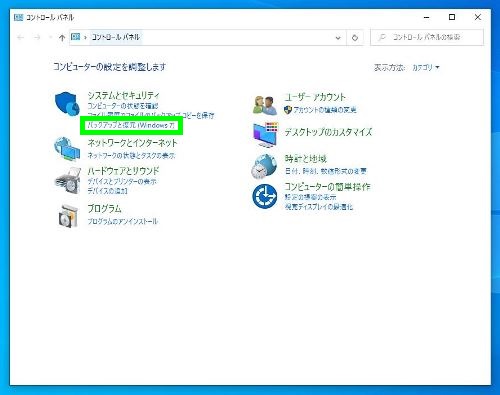Open 時計と地域 category
Image resolution: width=500 pixels, height=395 pixels.
[x=305, y=159]
